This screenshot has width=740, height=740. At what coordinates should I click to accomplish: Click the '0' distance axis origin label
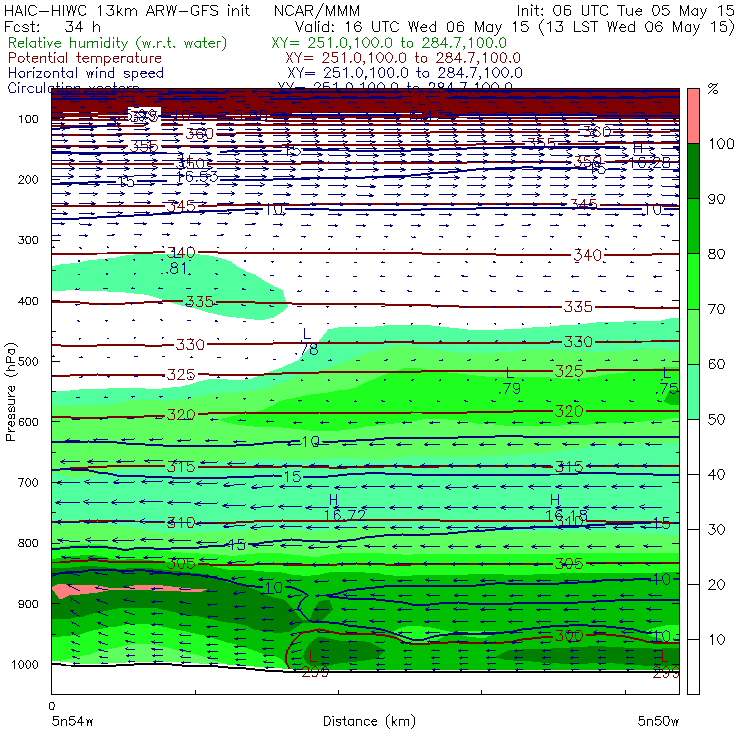click(x=52, y=706)
